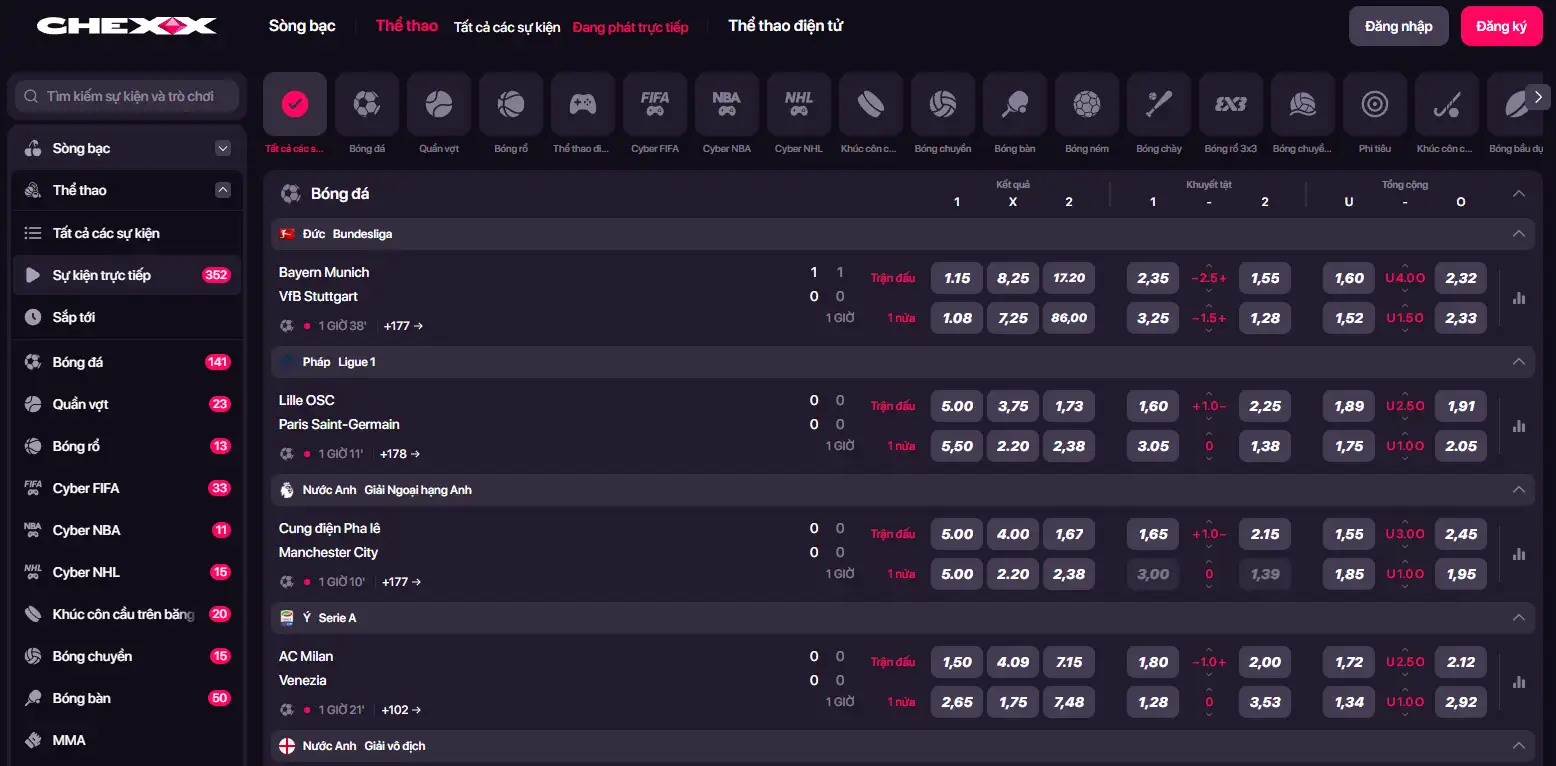Open the Cyber FIFA category icon in the carousel
1556x766 pixels.
(655, 104)
